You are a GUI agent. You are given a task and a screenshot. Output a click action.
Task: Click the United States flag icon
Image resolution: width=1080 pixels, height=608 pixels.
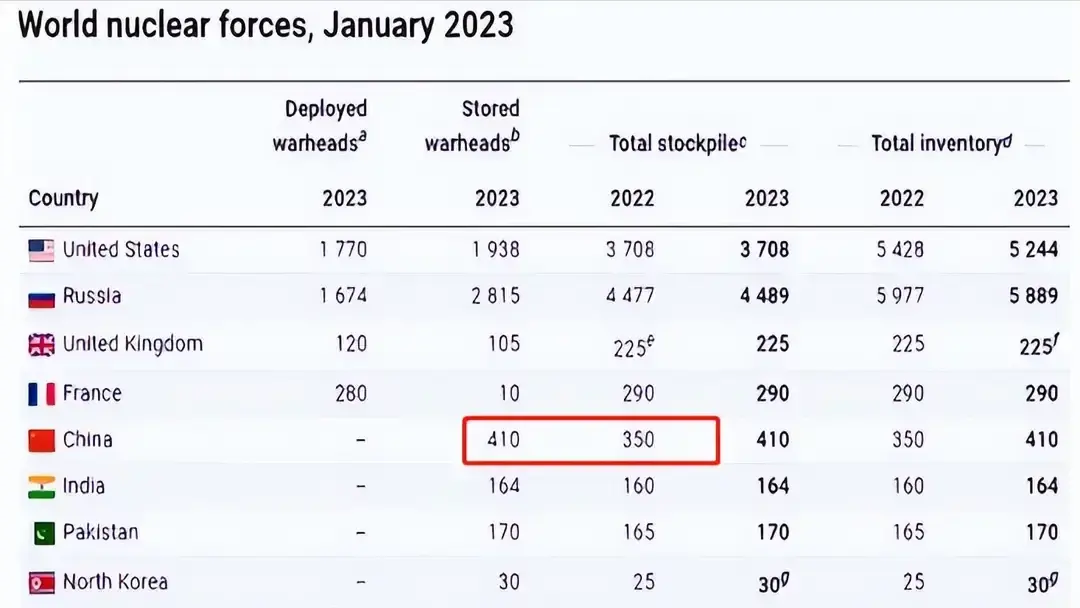(x=41, y=250)
